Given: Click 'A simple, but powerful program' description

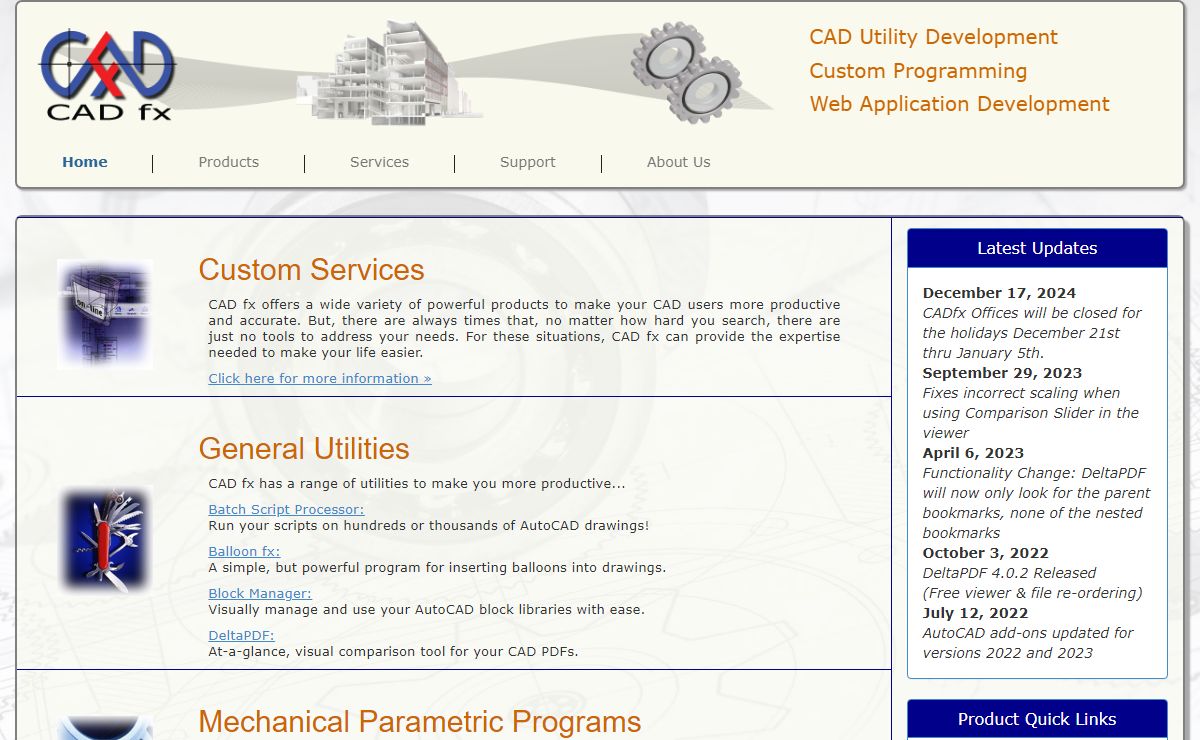Looking at the screenshot, I should click(x=437, y=567).
